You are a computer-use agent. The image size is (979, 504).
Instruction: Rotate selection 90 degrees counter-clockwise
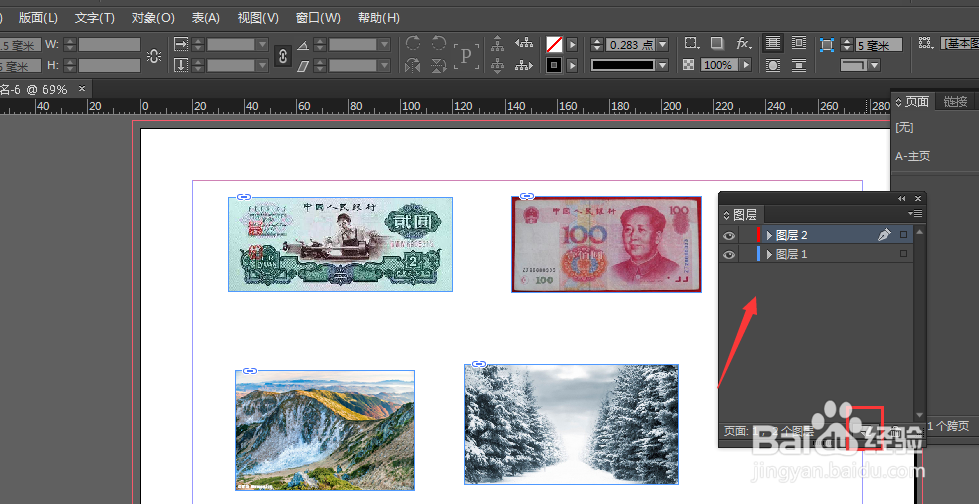439,43
